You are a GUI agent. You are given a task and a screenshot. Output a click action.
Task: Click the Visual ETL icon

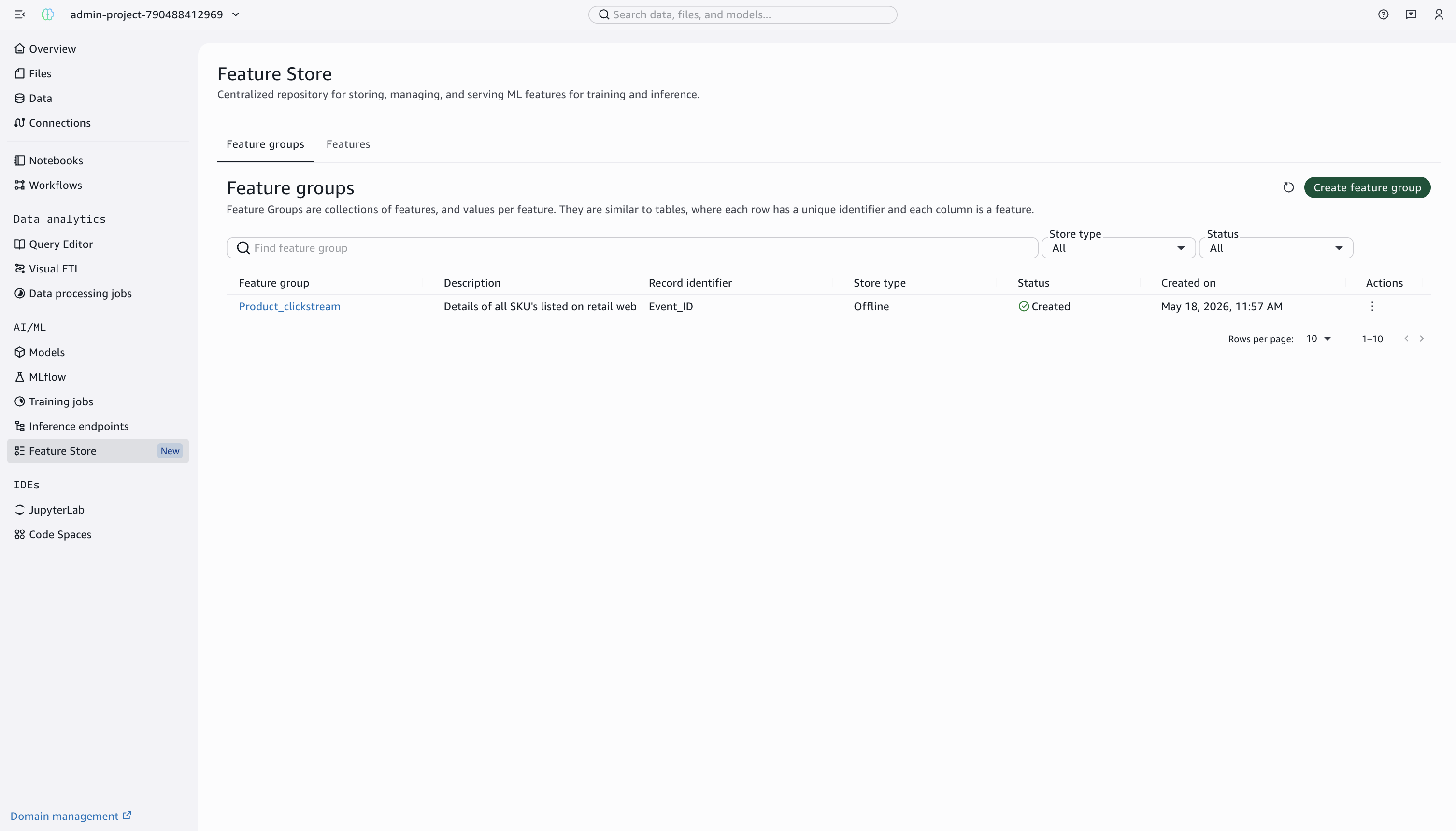(20, 269)
